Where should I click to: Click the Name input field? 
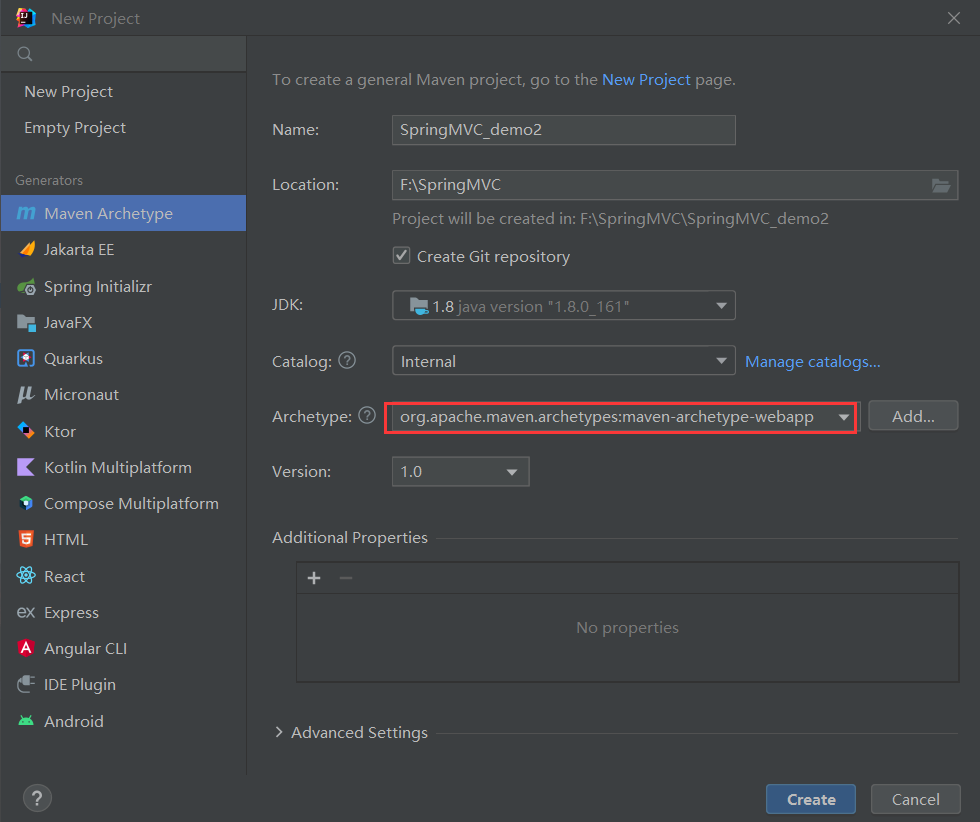coord(563,130)
